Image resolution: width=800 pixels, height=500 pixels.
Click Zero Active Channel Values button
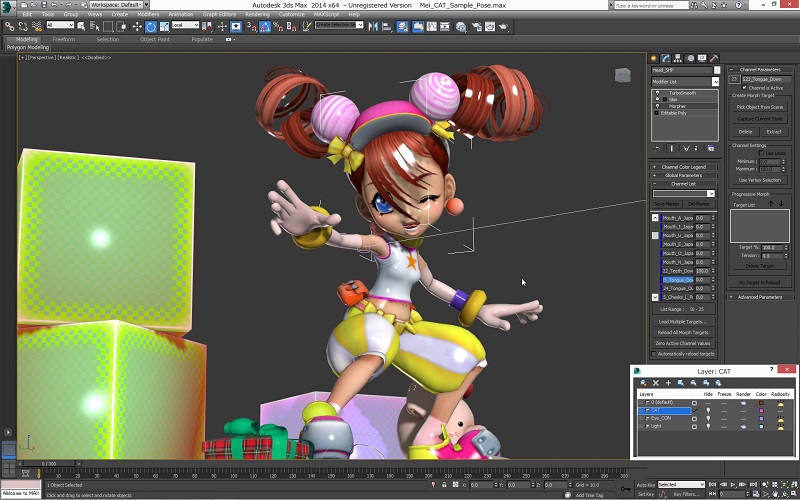coord(683,343)
